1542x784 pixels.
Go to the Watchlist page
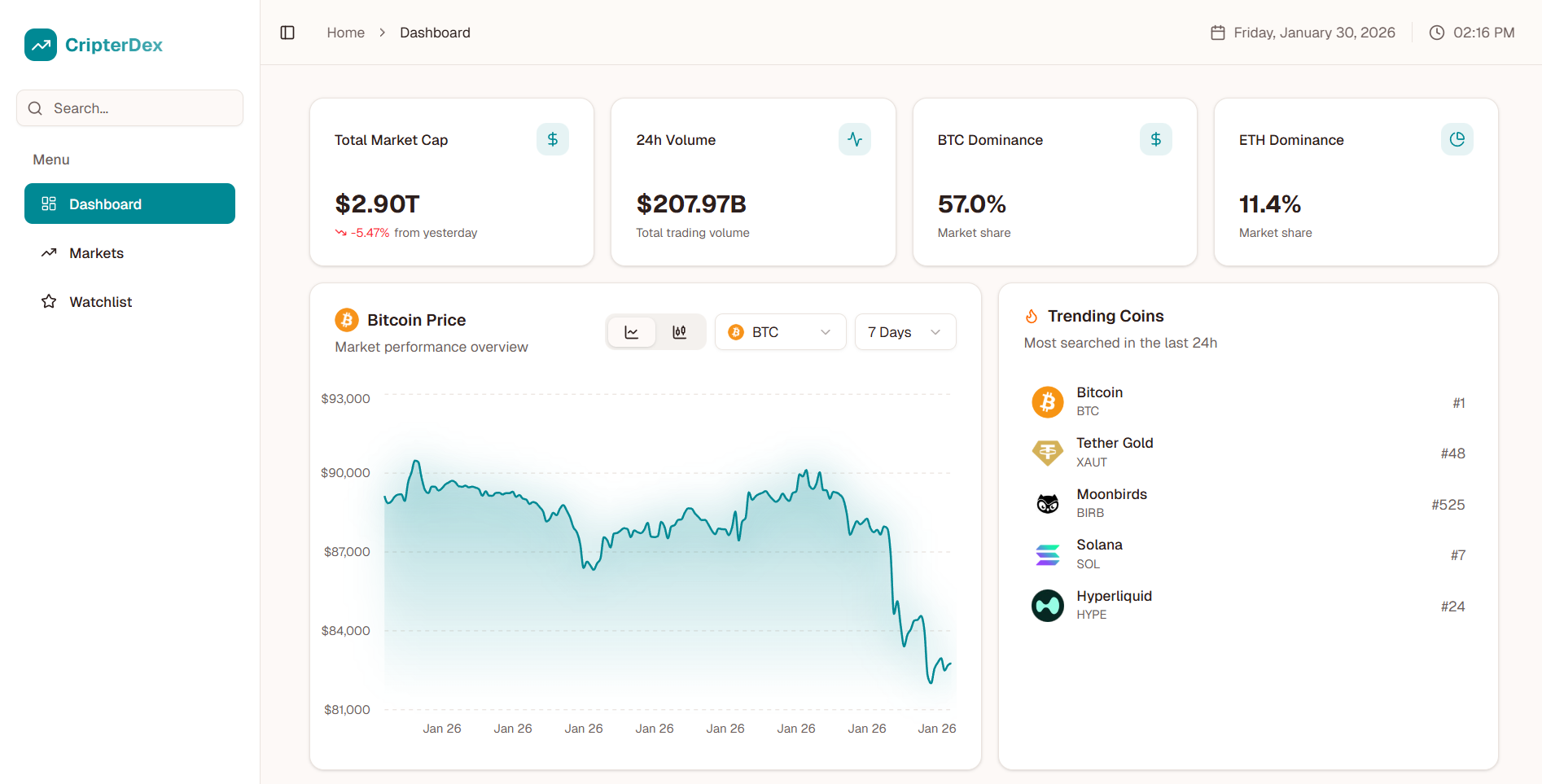tap(100, 302)
